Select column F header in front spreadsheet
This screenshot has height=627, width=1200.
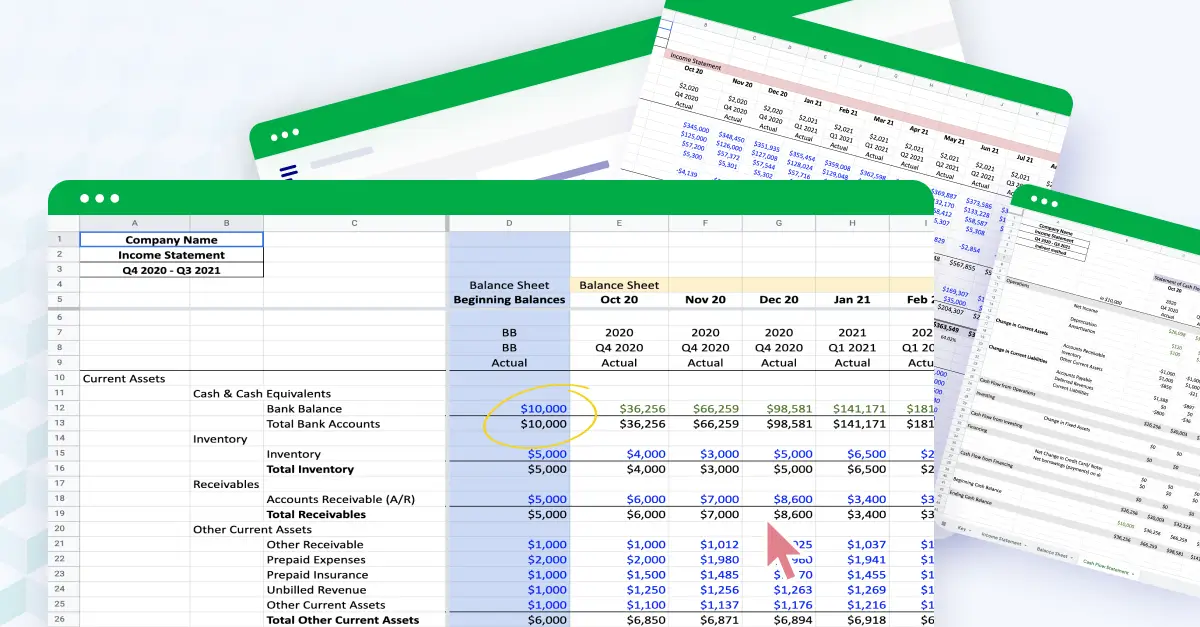pos(705,224)
